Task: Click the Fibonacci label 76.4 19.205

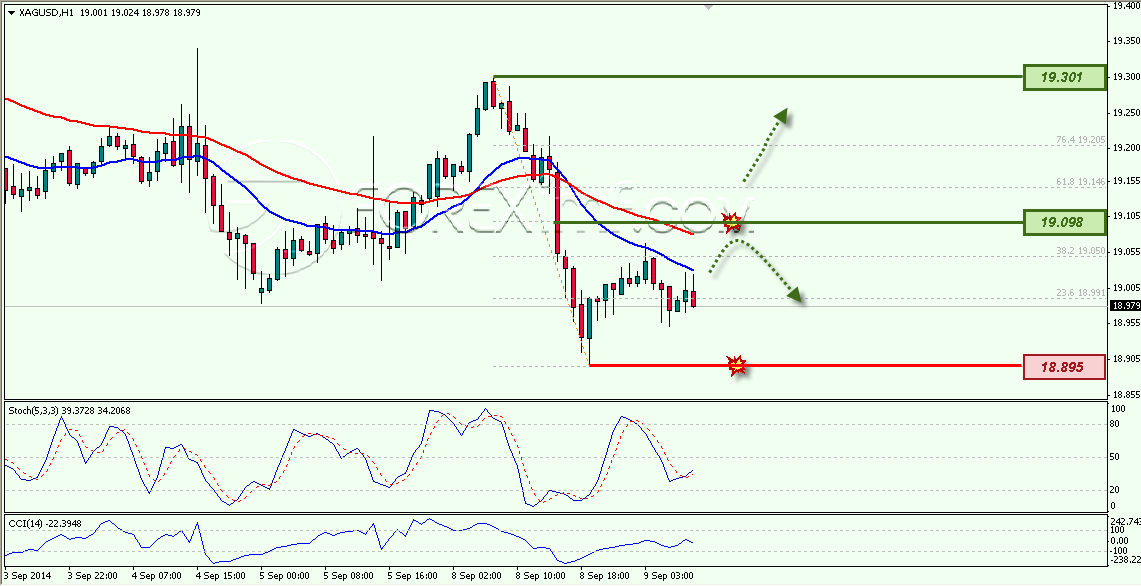Action: click(x=1081, y=140)
